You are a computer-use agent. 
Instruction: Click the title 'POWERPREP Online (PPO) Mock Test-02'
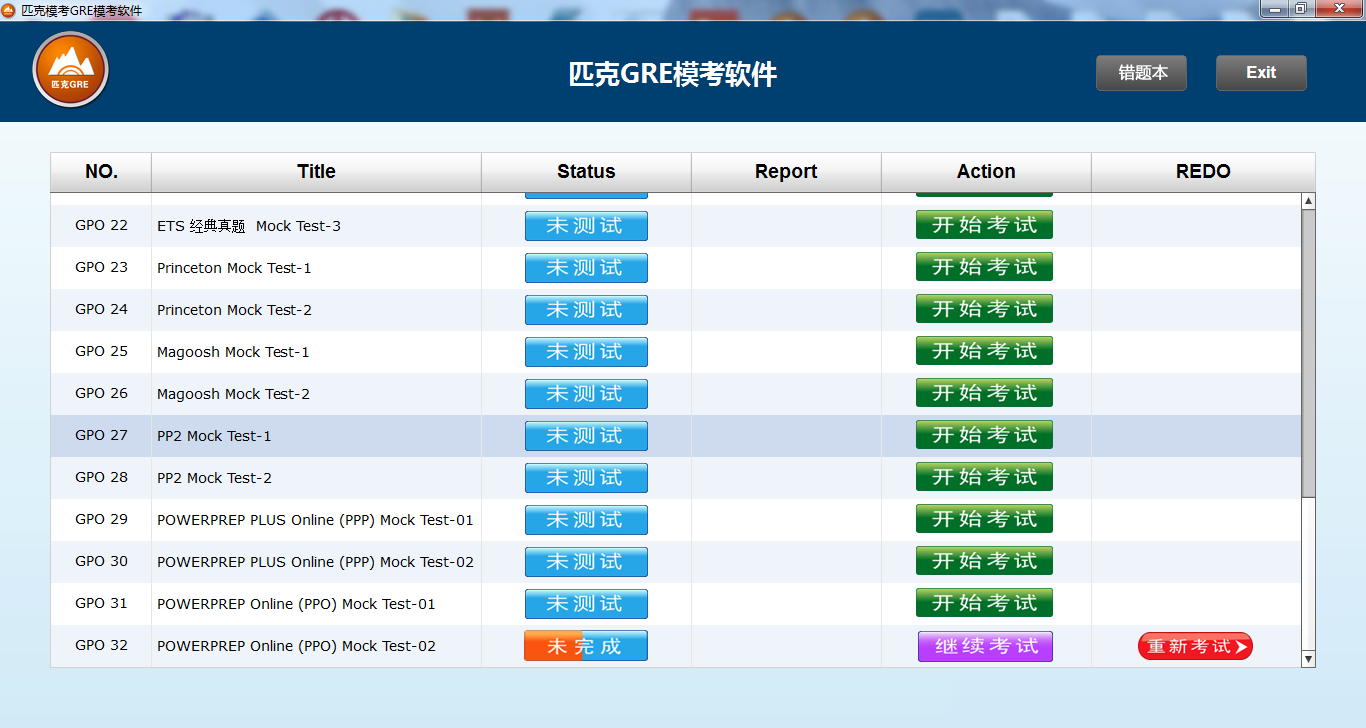click(x=296, y=646)
